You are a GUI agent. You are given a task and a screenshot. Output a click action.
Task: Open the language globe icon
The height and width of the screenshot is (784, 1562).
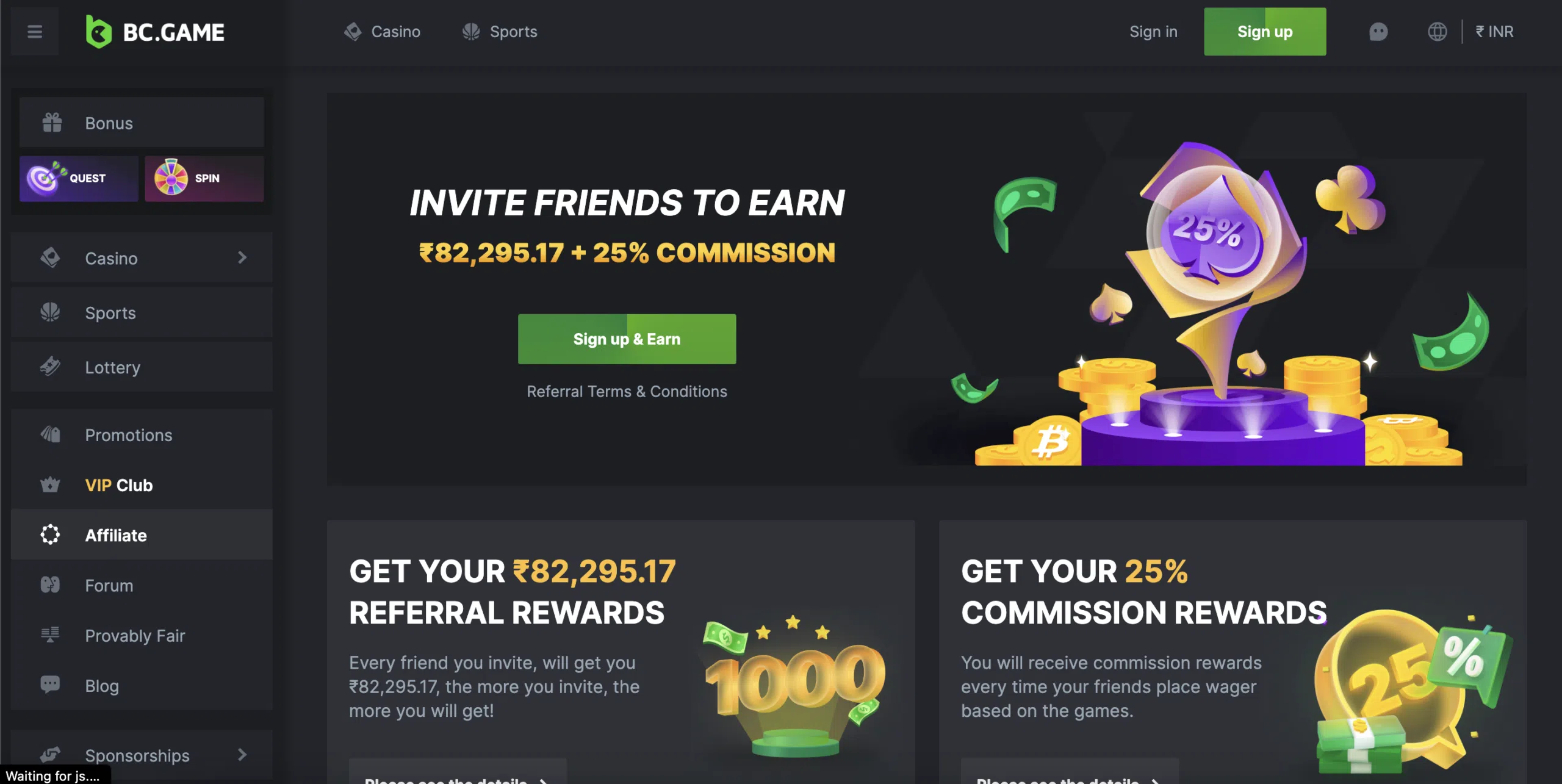(x=1437, y=32)
